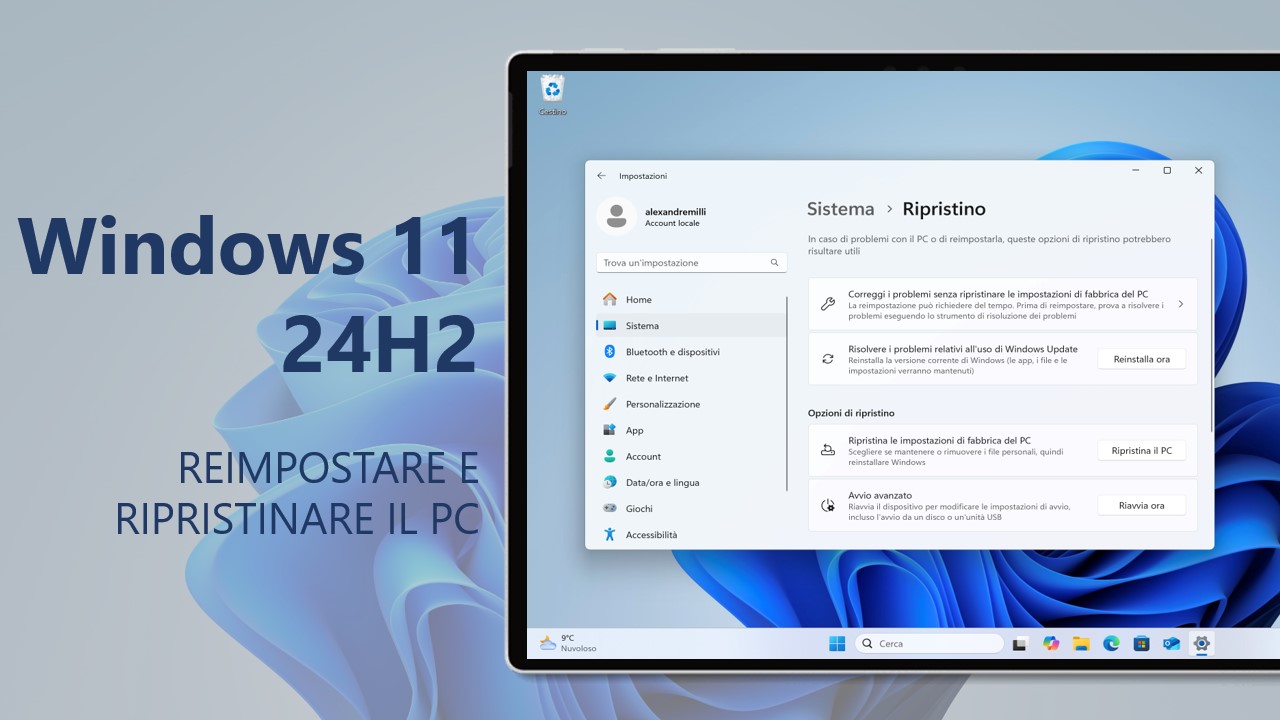Image resolution: width=1280 pixels, height=720 pixels.
Task: Open Accessibilità settings in the sidebar
Action: click(x=691, y=534)
